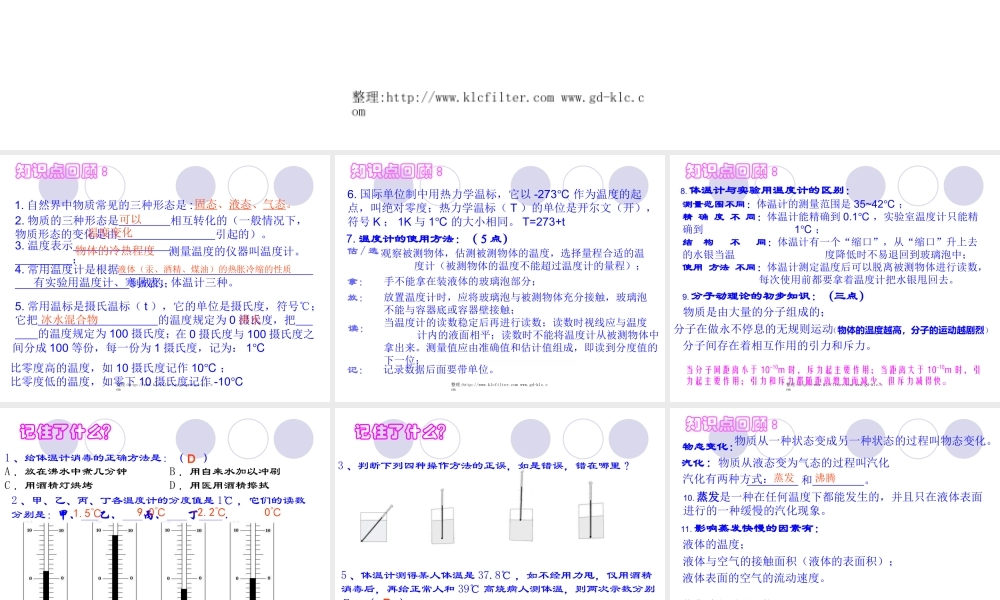
Task: Select the line "物质是由大量的分子组成的；"
Action: 754,312
